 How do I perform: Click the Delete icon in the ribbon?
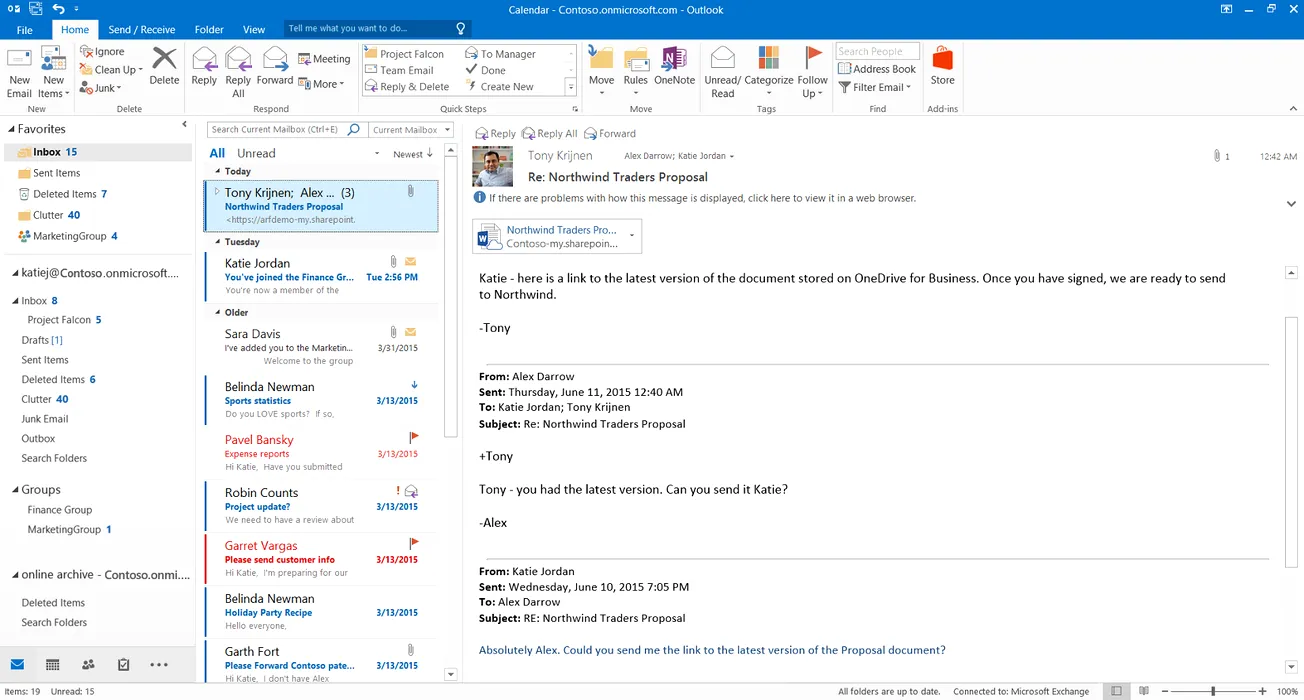point(164,61)
